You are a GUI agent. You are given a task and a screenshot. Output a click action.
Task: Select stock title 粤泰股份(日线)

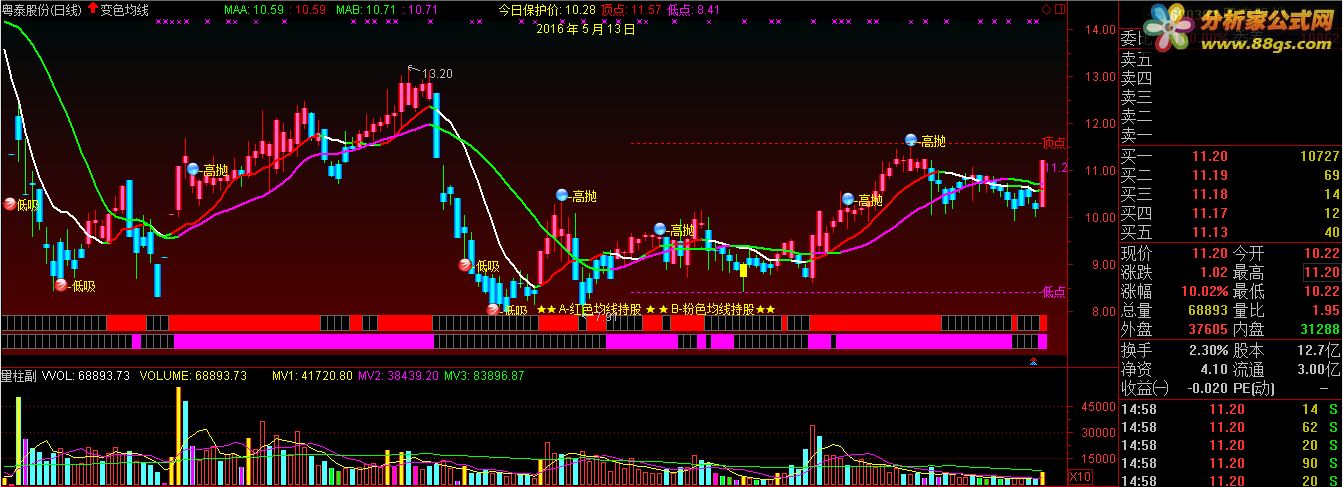[x=43, y=9]
